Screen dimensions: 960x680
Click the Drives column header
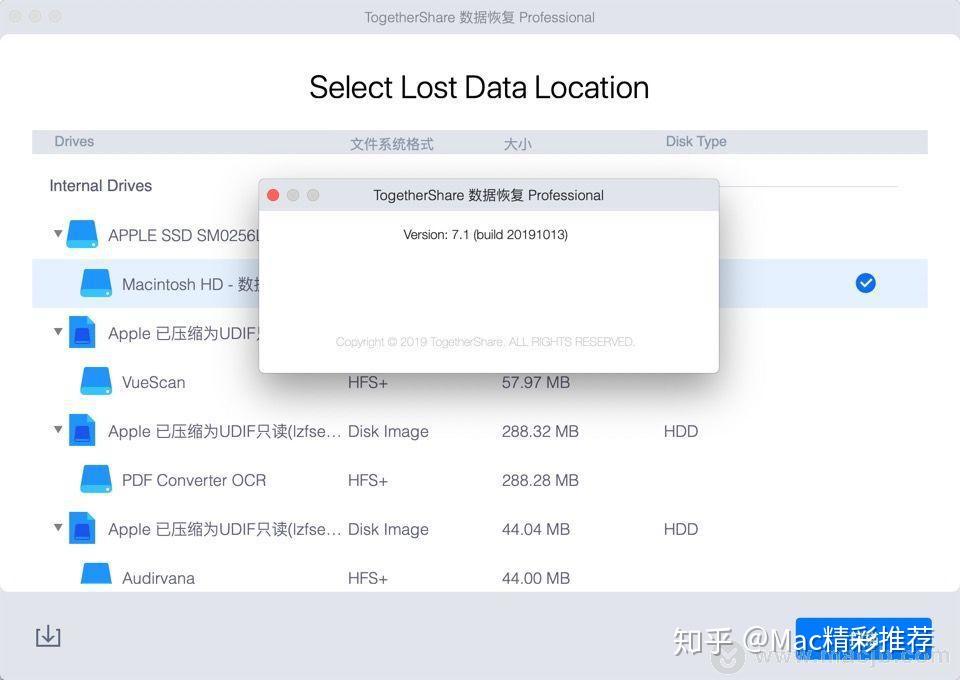point(73,141)
